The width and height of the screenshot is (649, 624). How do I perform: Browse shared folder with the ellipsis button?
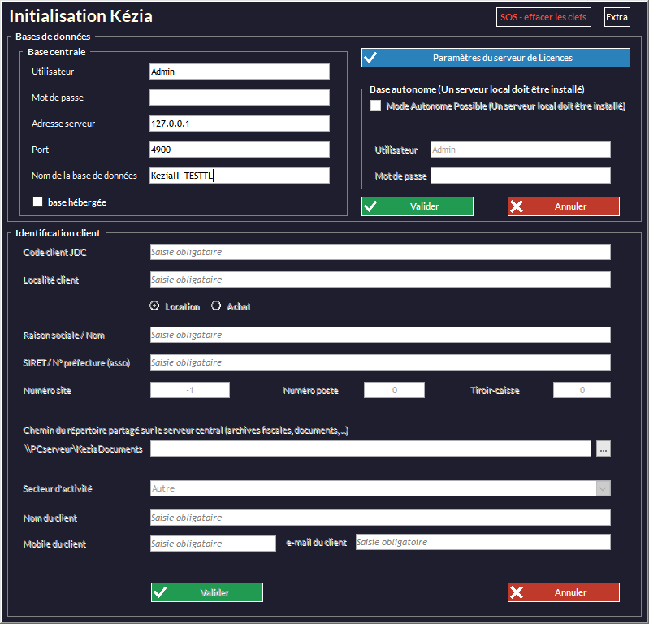[x=603, y=449]
